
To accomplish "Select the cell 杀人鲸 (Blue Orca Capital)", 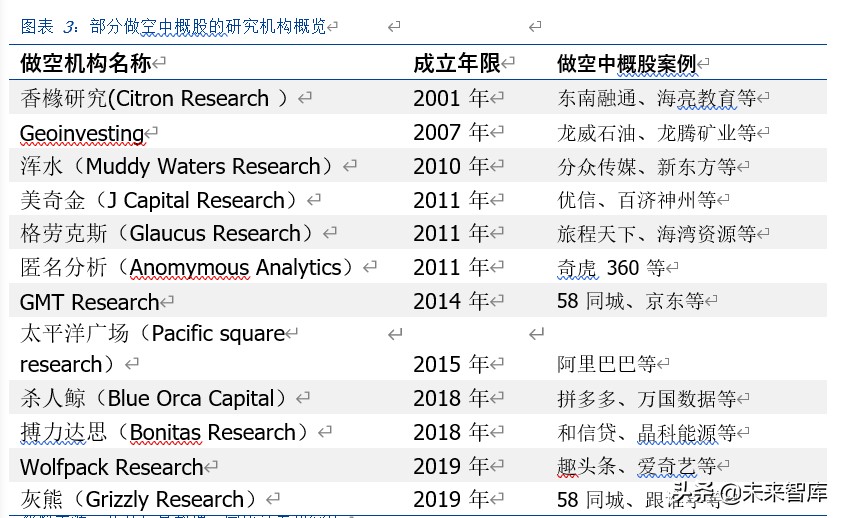I will pos(153,398).
